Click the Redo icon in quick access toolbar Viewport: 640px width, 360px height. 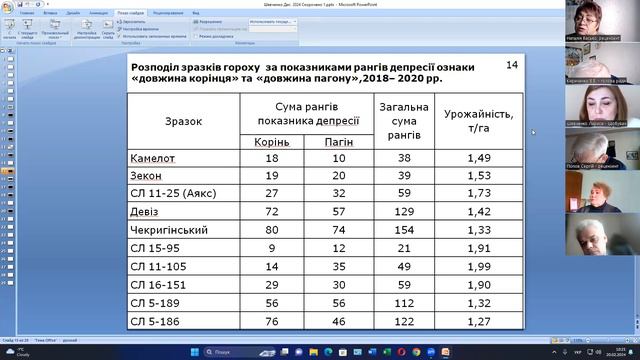click(x=38, y=4)
